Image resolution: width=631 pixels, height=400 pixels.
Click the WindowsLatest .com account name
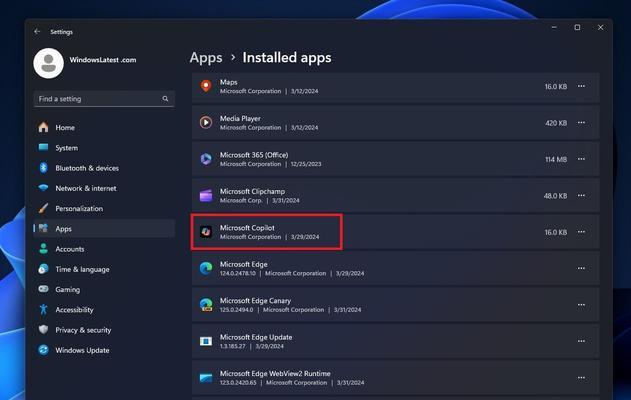coord(103,60)
